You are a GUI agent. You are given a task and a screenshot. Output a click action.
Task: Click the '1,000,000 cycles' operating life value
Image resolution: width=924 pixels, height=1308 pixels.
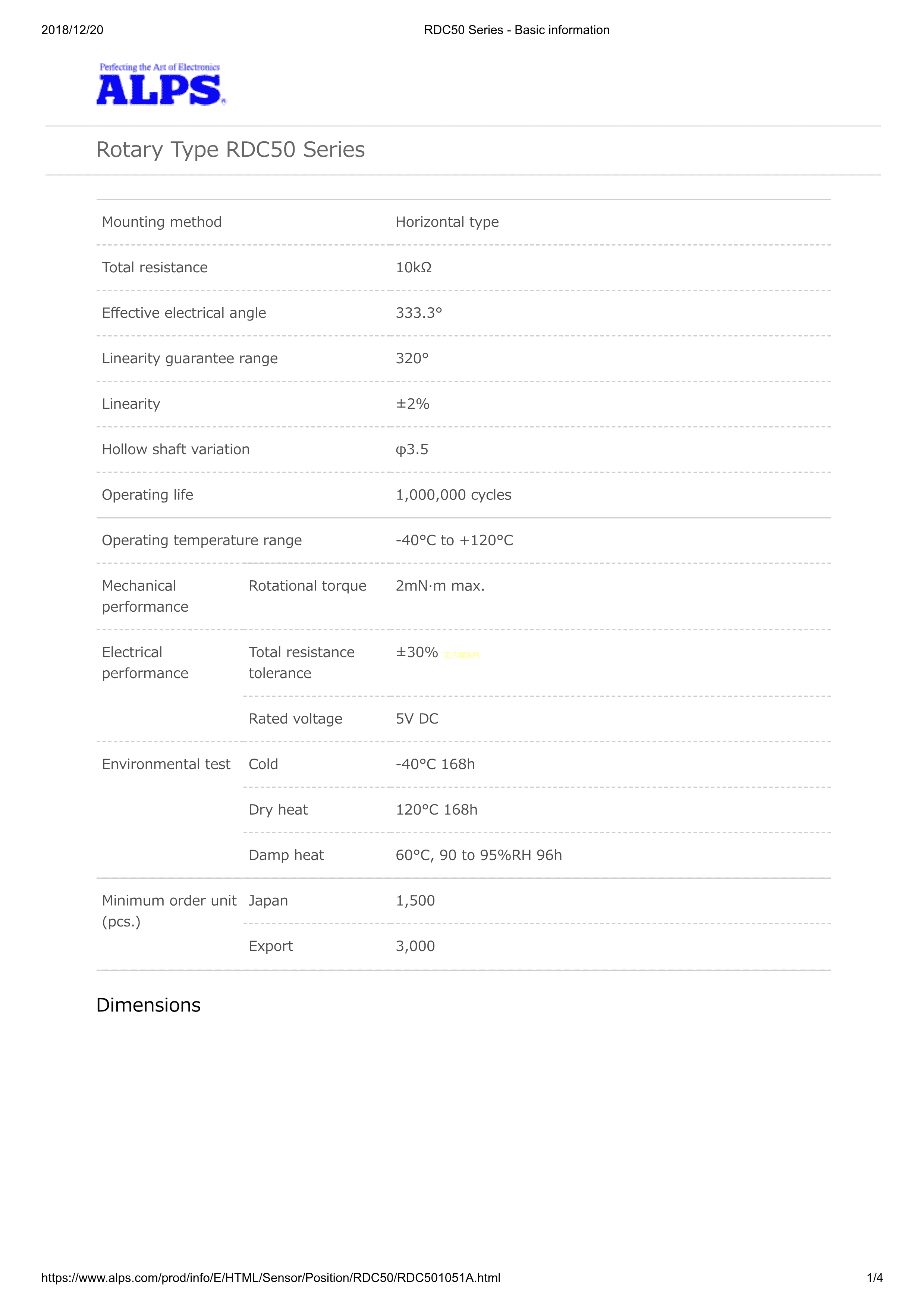[453, 495]
